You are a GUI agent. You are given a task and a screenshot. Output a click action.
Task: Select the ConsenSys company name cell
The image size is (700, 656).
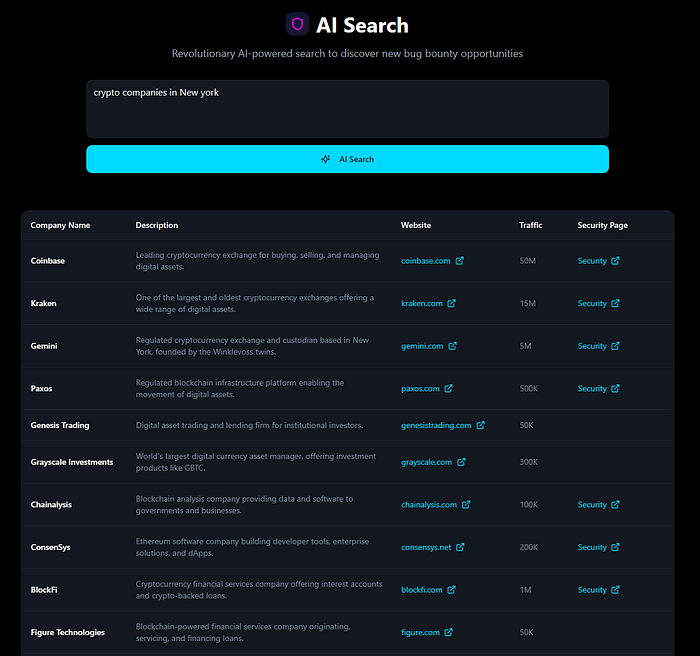click(50, 547)
